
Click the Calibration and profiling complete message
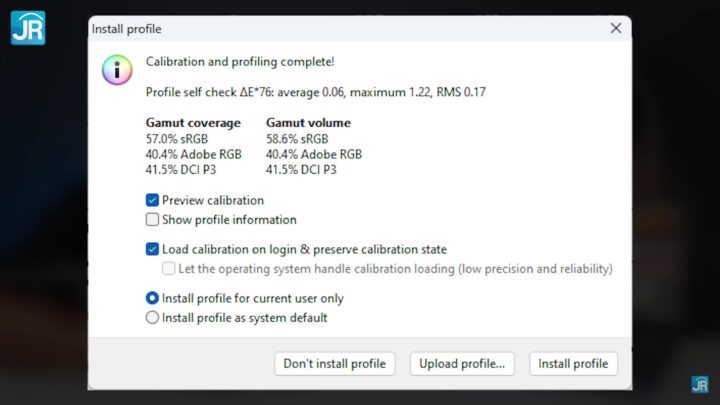[240, 62]
